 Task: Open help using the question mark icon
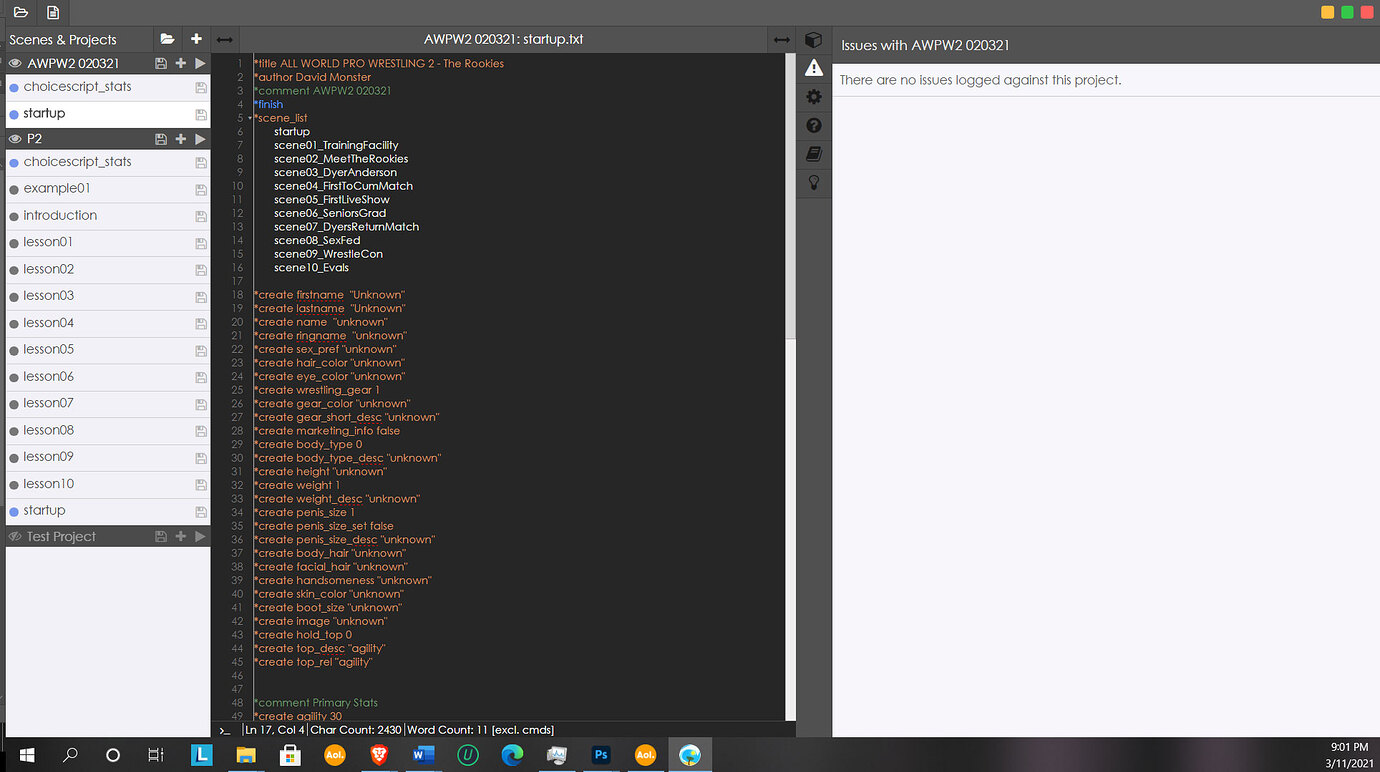click(813, 125)
